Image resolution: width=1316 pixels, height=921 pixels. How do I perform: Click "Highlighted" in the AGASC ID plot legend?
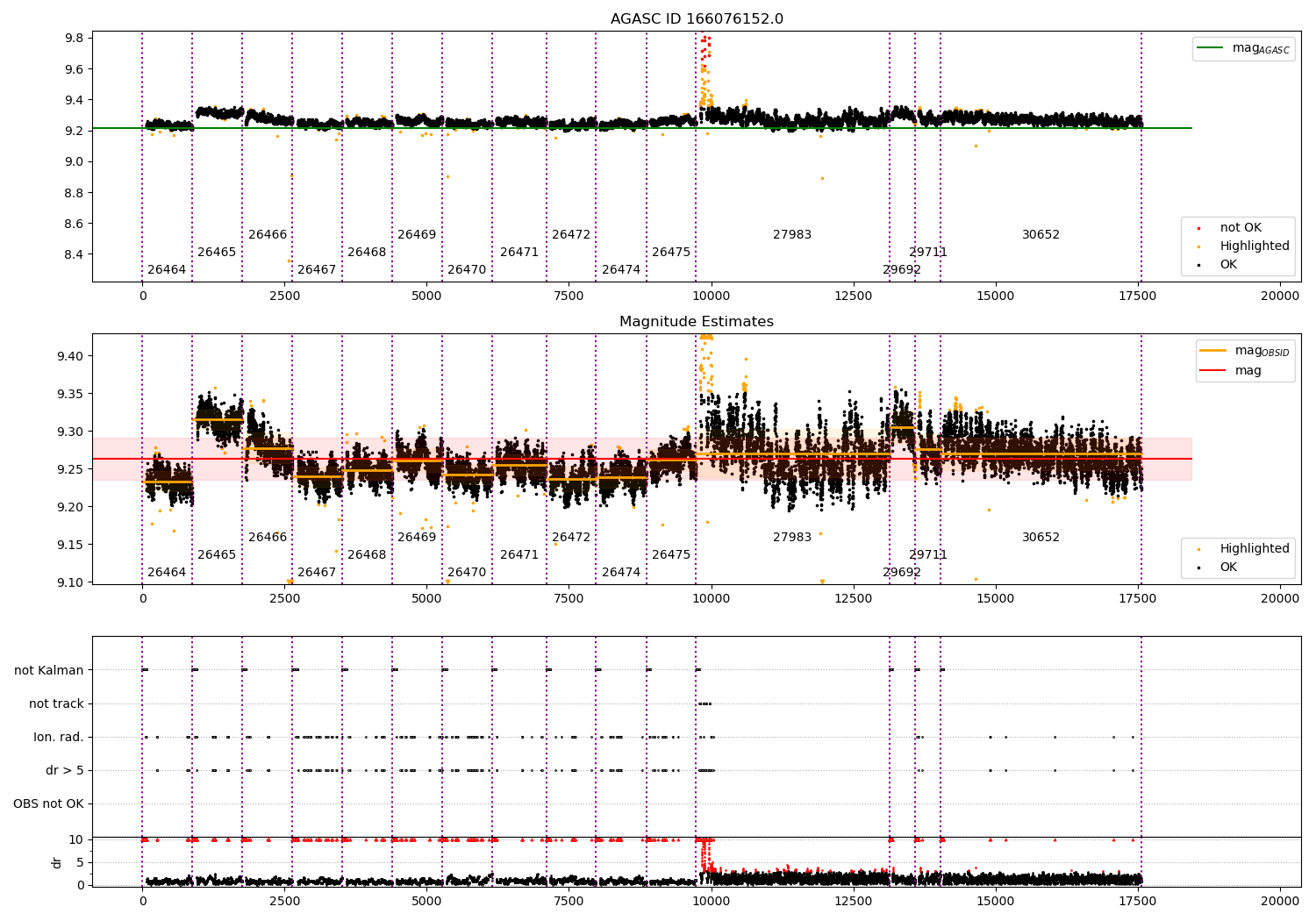(x=1255, y=246)
